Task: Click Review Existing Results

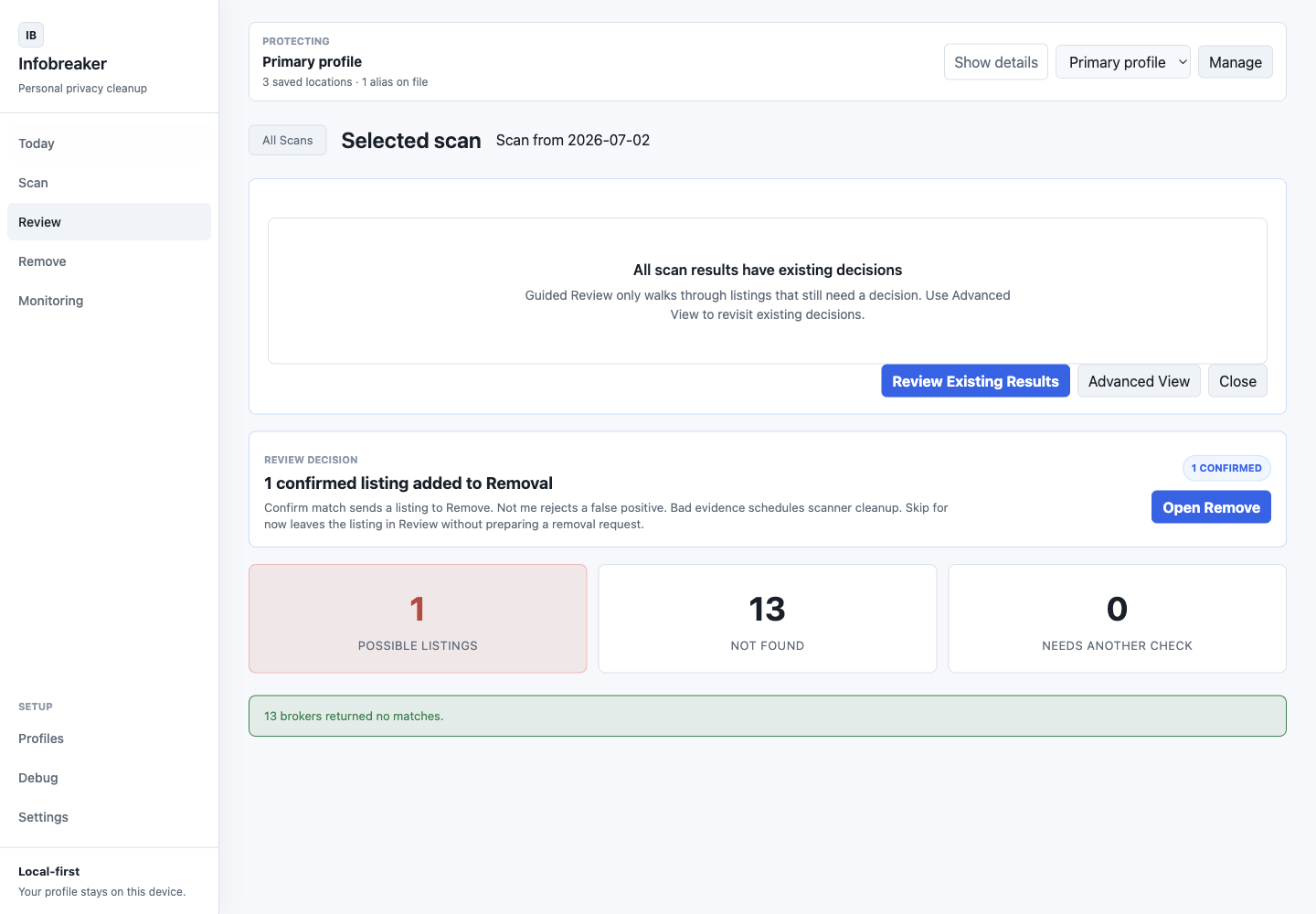Action: (x=975, y=381)
